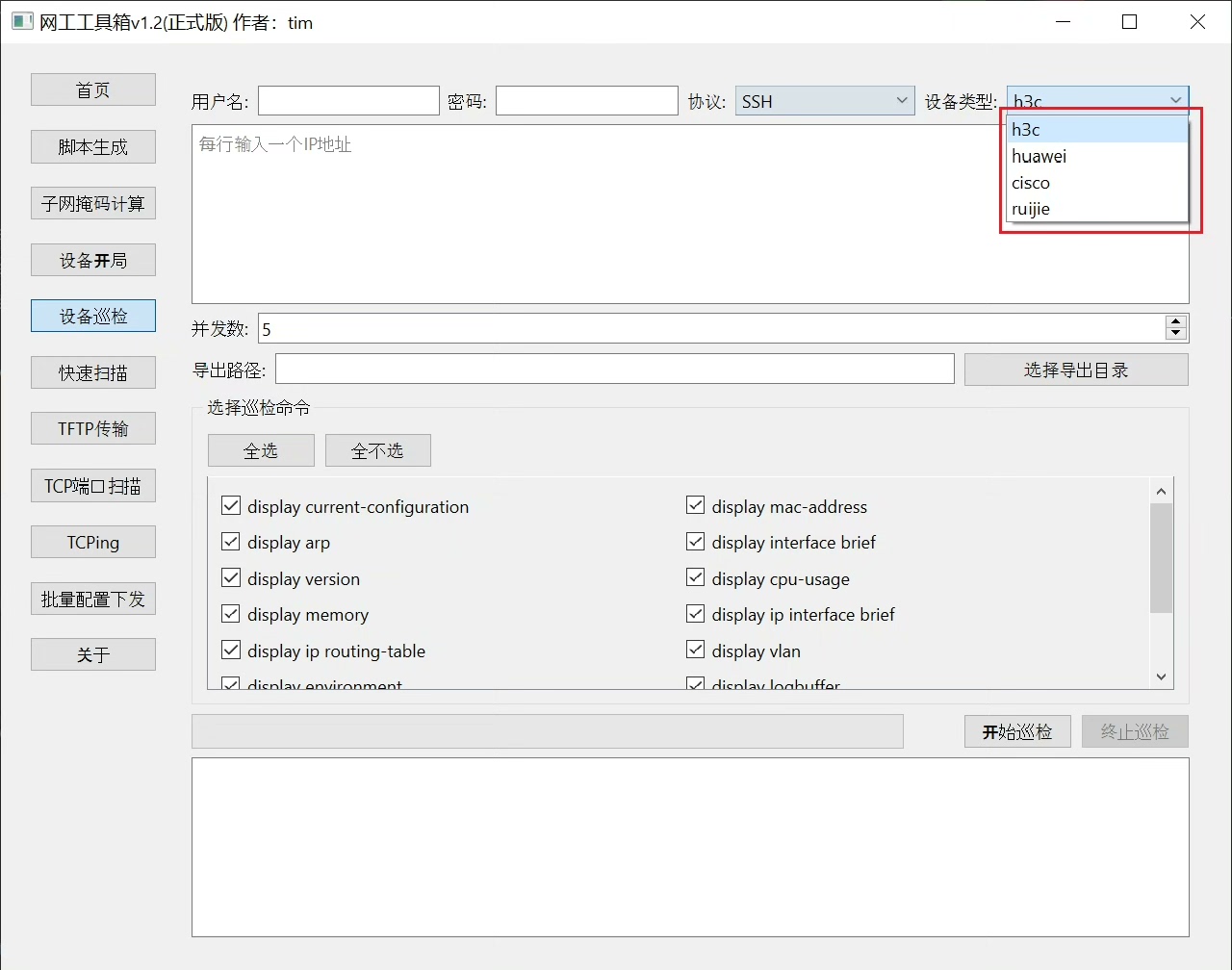Toggle the display arp checkbox
The height and width of the screenshot is (970, 1232).
[231, 542]
